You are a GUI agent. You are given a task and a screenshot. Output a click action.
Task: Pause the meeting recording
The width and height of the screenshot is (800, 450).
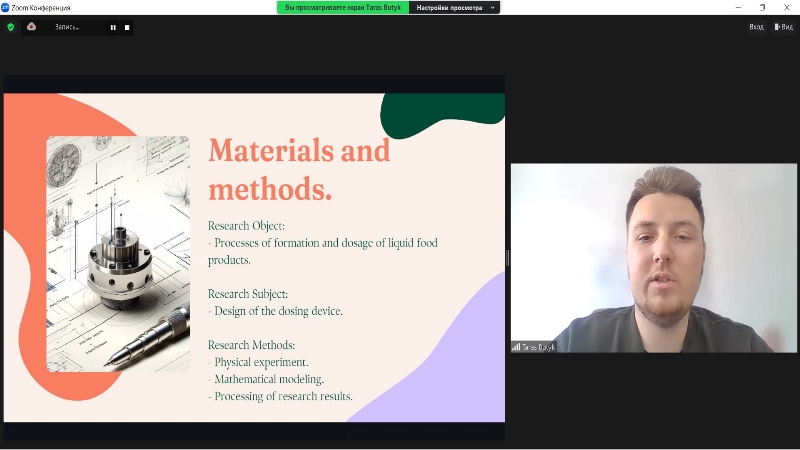[113, 28]
